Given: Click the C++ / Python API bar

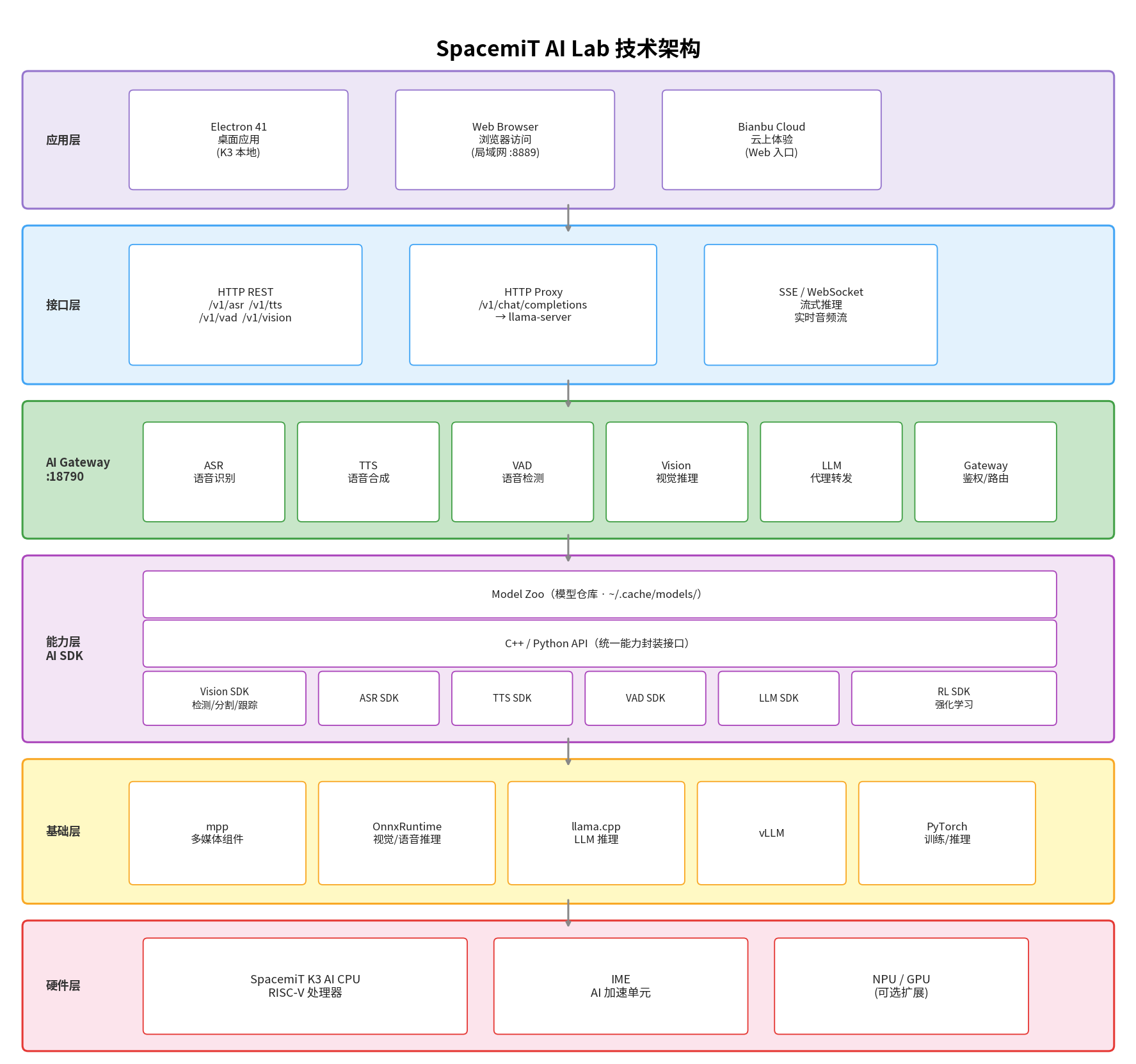Looking at the screenshot, I should click(x=600, y=643).
